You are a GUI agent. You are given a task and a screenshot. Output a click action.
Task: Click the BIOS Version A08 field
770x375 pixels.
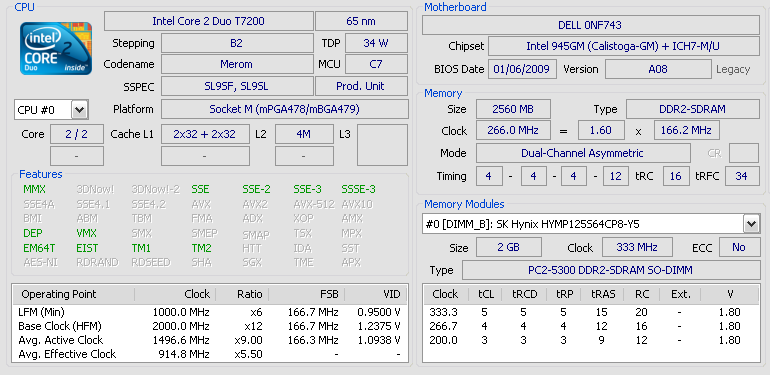pos(658,69)
